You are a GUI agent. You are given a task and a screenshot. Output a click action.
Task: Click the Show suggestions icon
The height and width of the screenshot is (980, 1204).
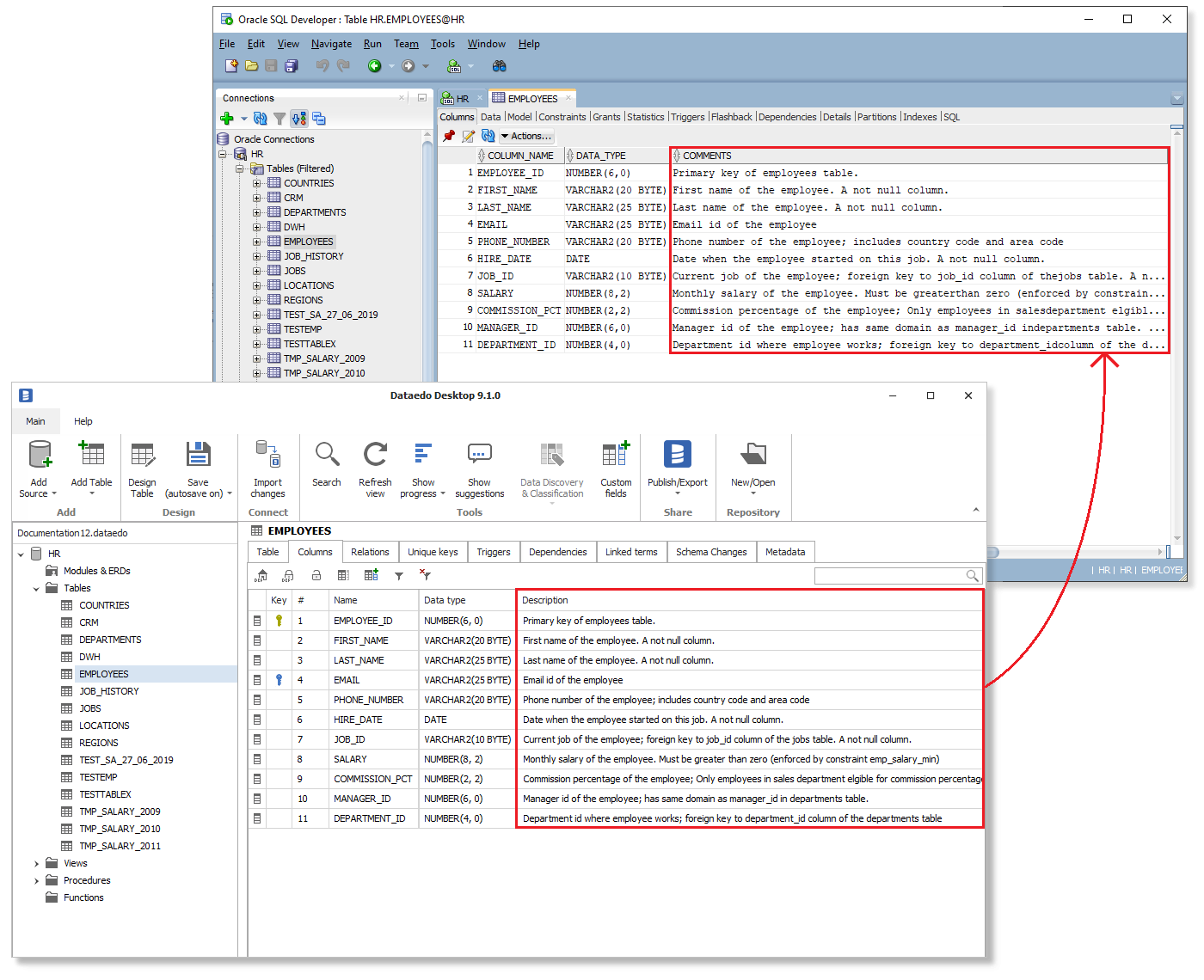pyautogui.click(x=479, y=469)
